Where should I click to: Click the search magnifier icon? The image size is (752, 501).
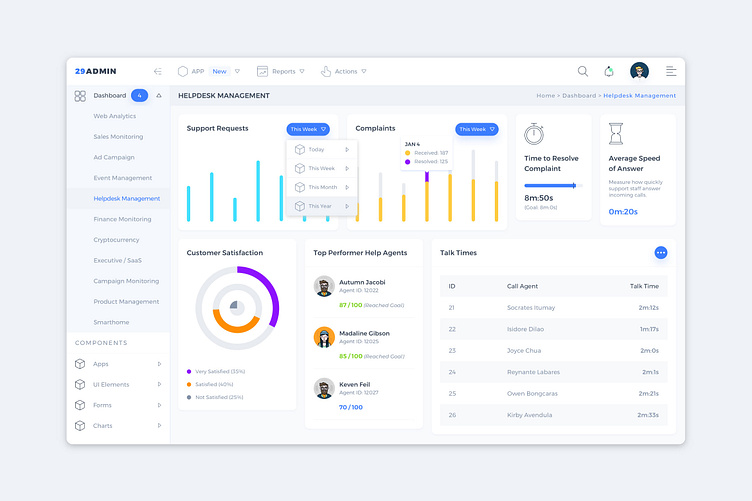tap(583, 71)
